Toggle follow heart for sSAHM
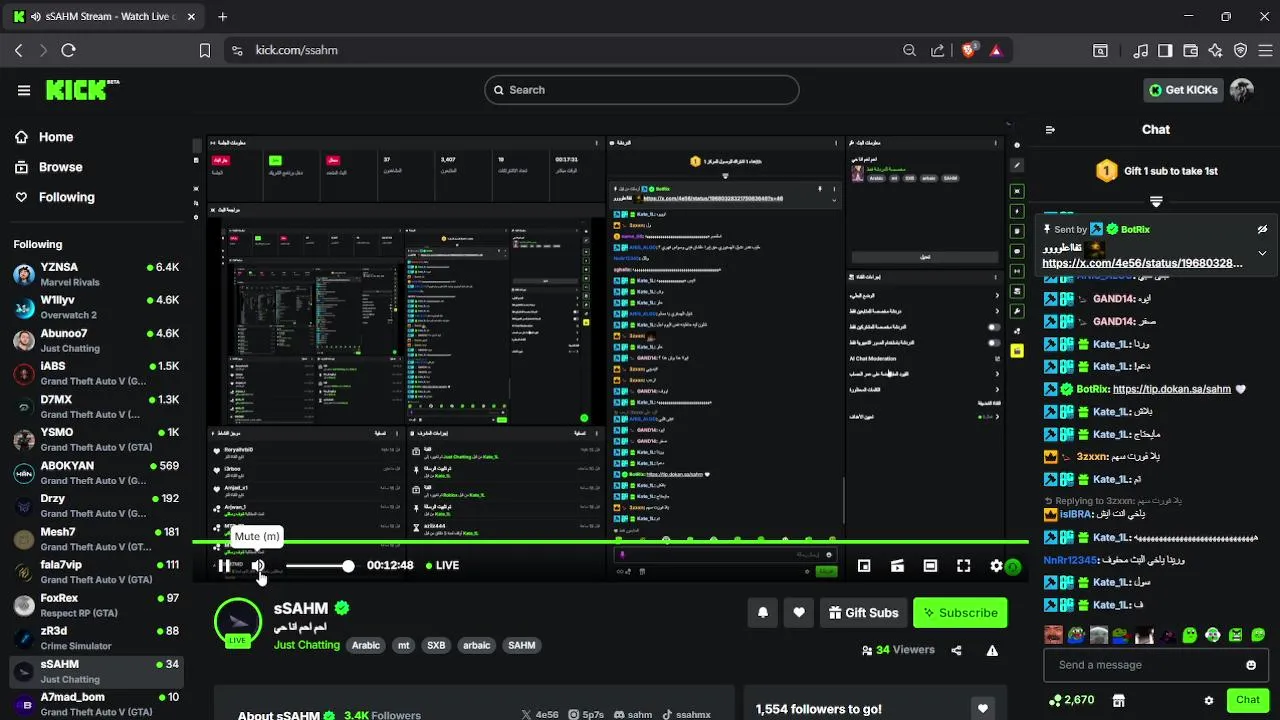Image resolution: width=1280 pixels, height=720 pixels. (798, 613)
